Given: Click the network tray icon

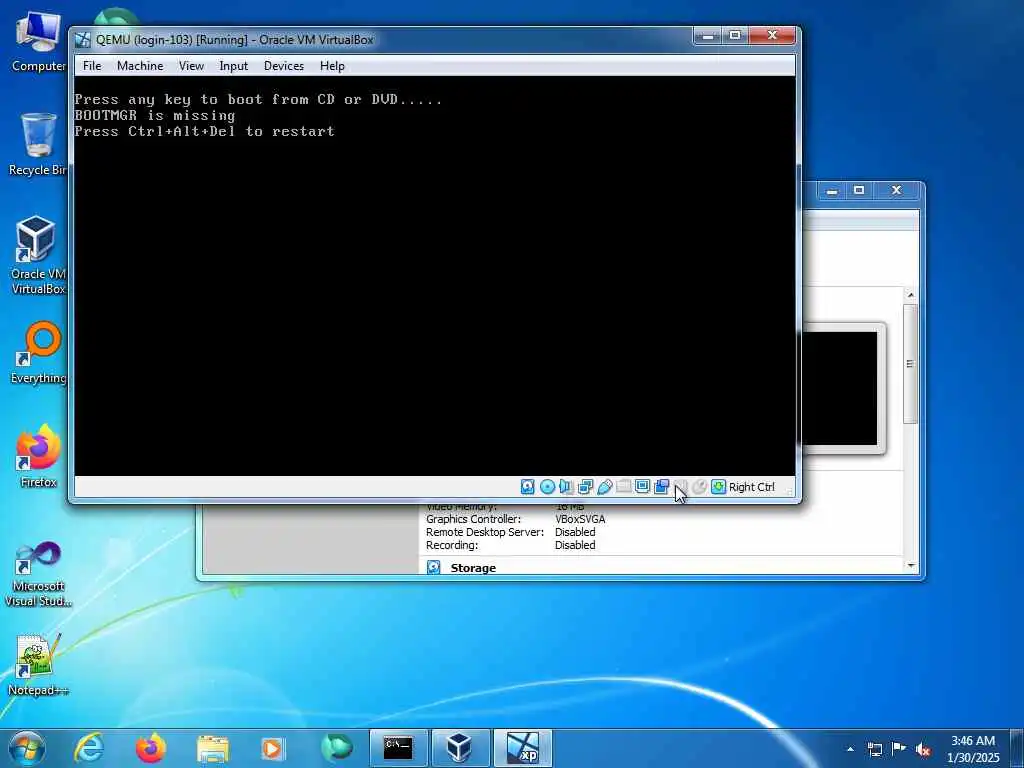Looking at the screenshot, I should click(875, 749).
